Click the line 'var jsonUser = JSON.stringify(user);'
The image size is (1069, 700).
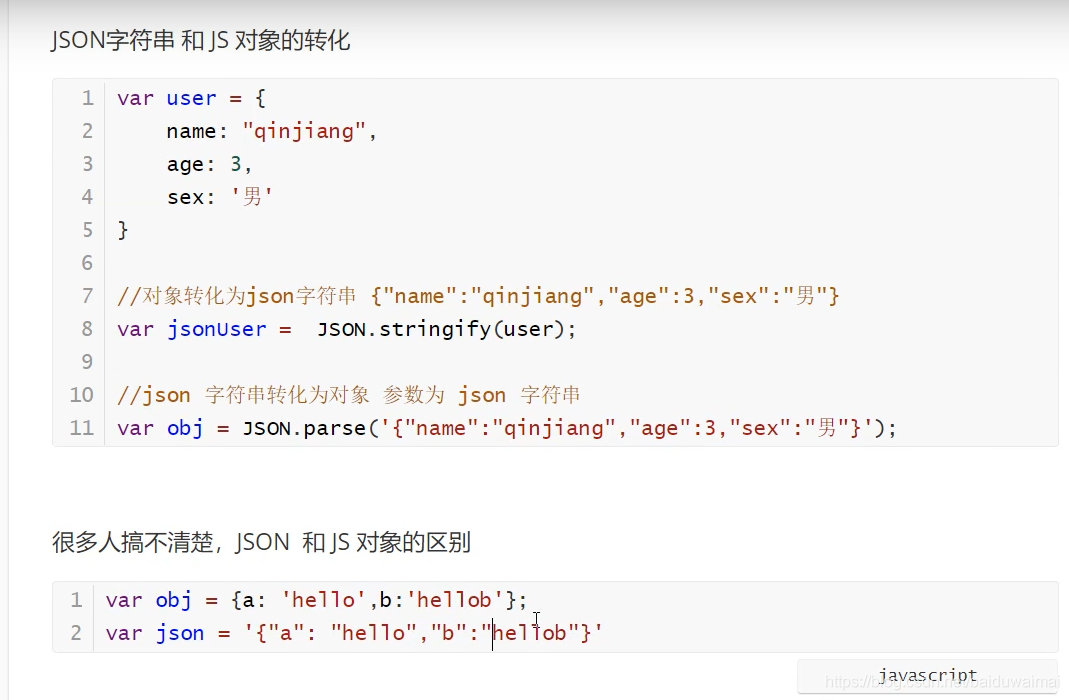click(x=346, y=329)
